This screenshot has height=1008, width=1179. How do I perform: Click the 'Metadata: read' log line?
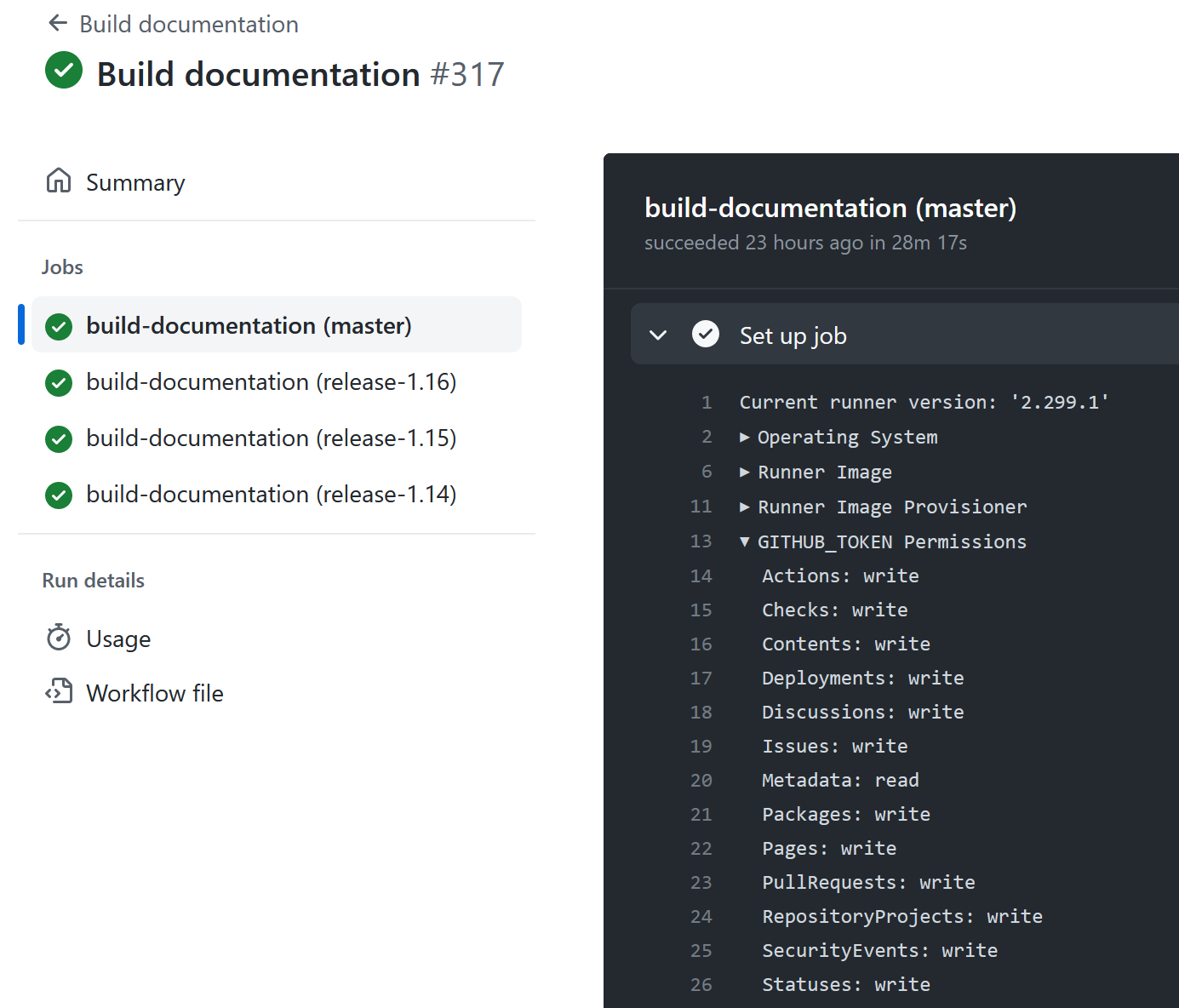point(840,780)
